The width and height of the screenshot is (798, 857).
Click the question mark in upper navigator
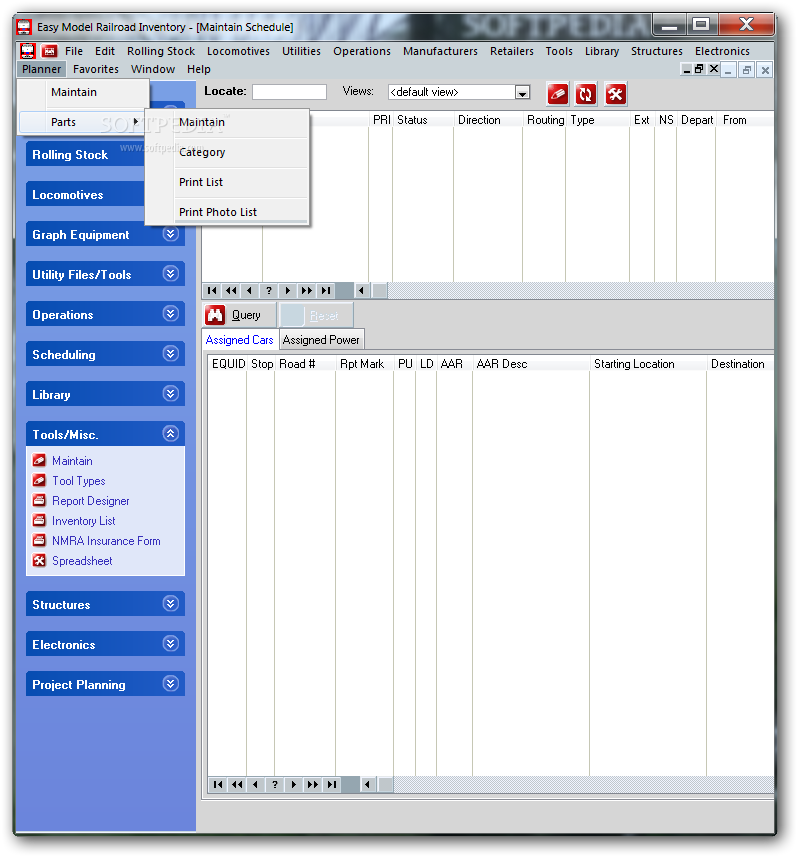point(269,291)
